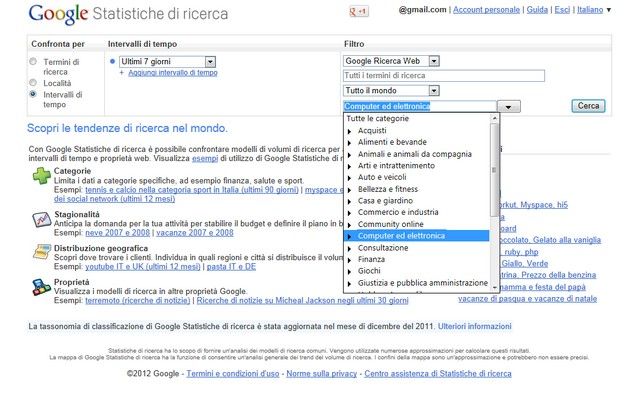Image resolution: width=625 pixels, height=394 pixels.
Task: Choose highlighted Computer ed elettronica item
Action: 417,236
